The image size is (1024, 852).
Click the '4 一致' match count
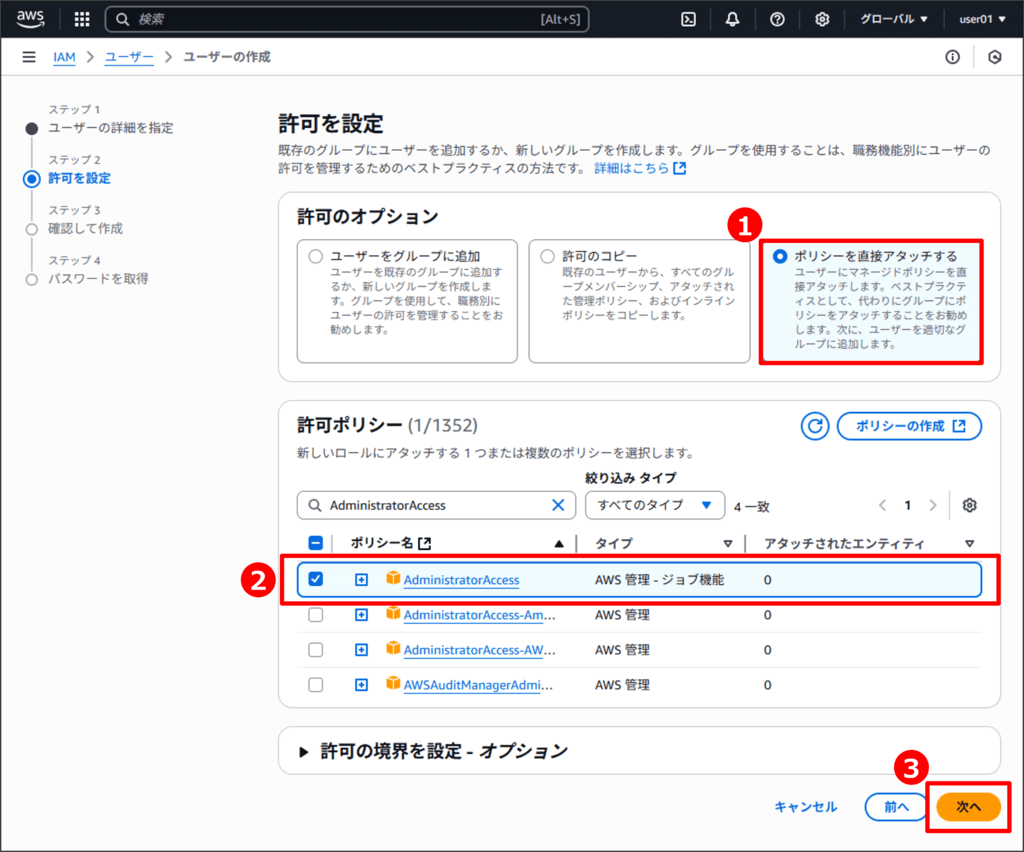pos(751,507)
